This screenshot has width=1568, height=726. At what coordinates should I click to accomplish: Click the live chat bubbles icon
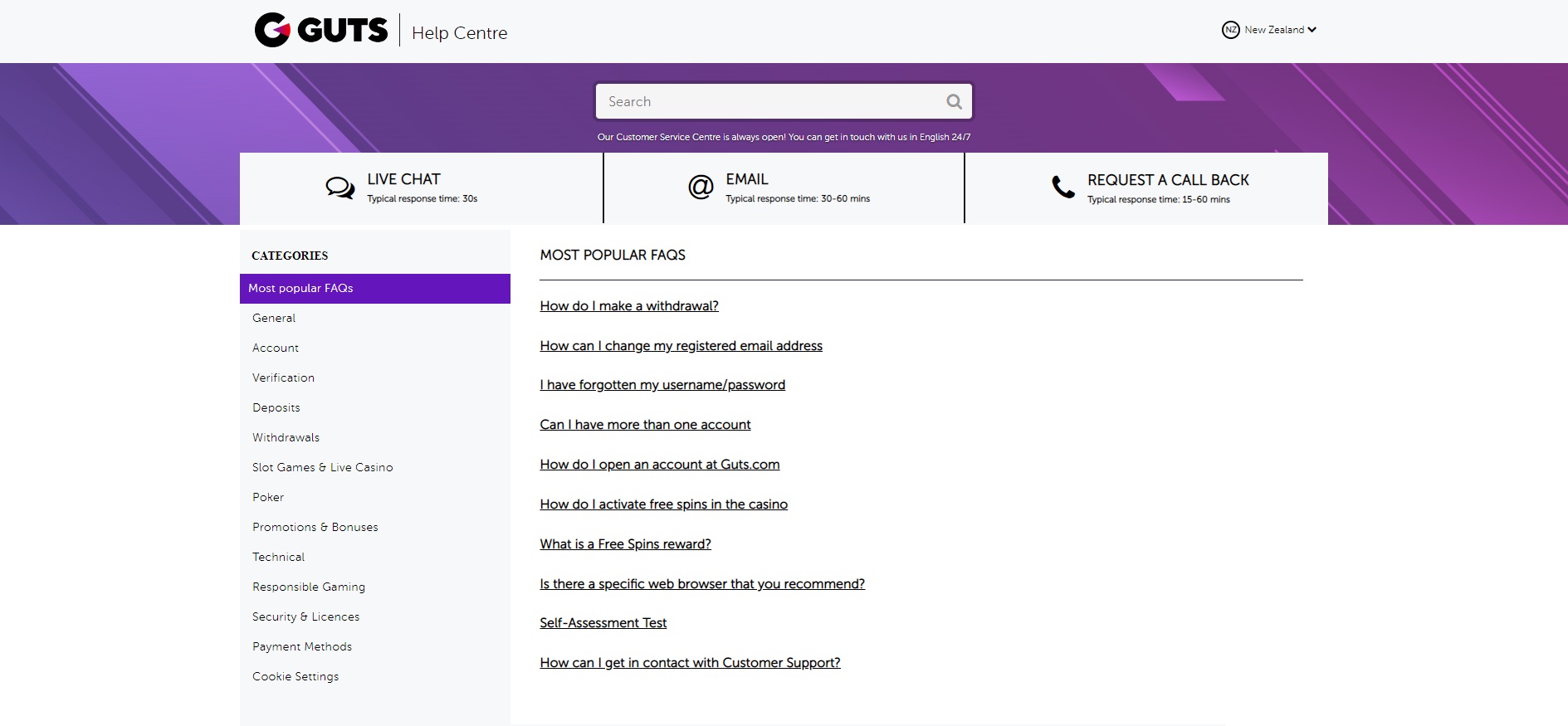339,188
